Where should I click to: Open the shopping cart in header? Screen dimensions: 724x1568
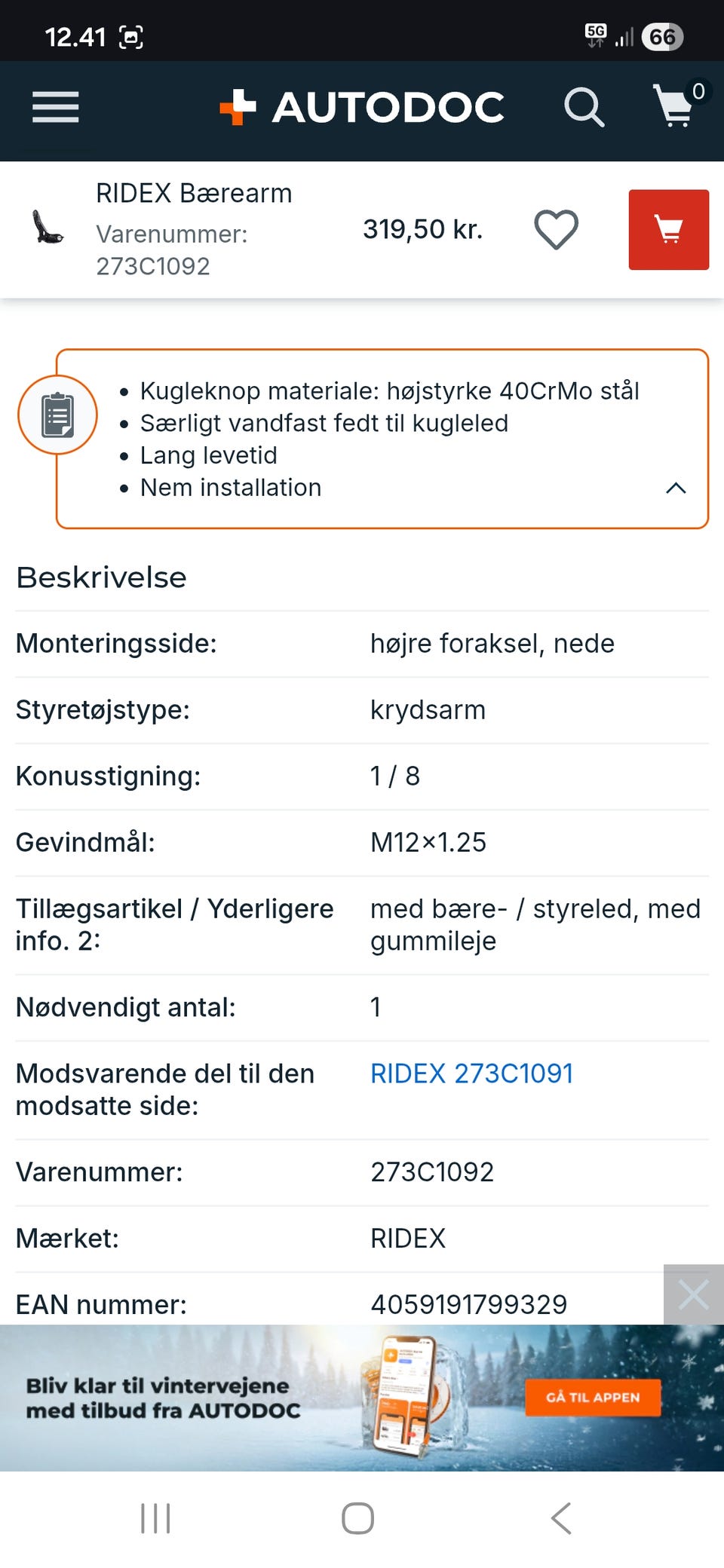click(x=675, y=106)
